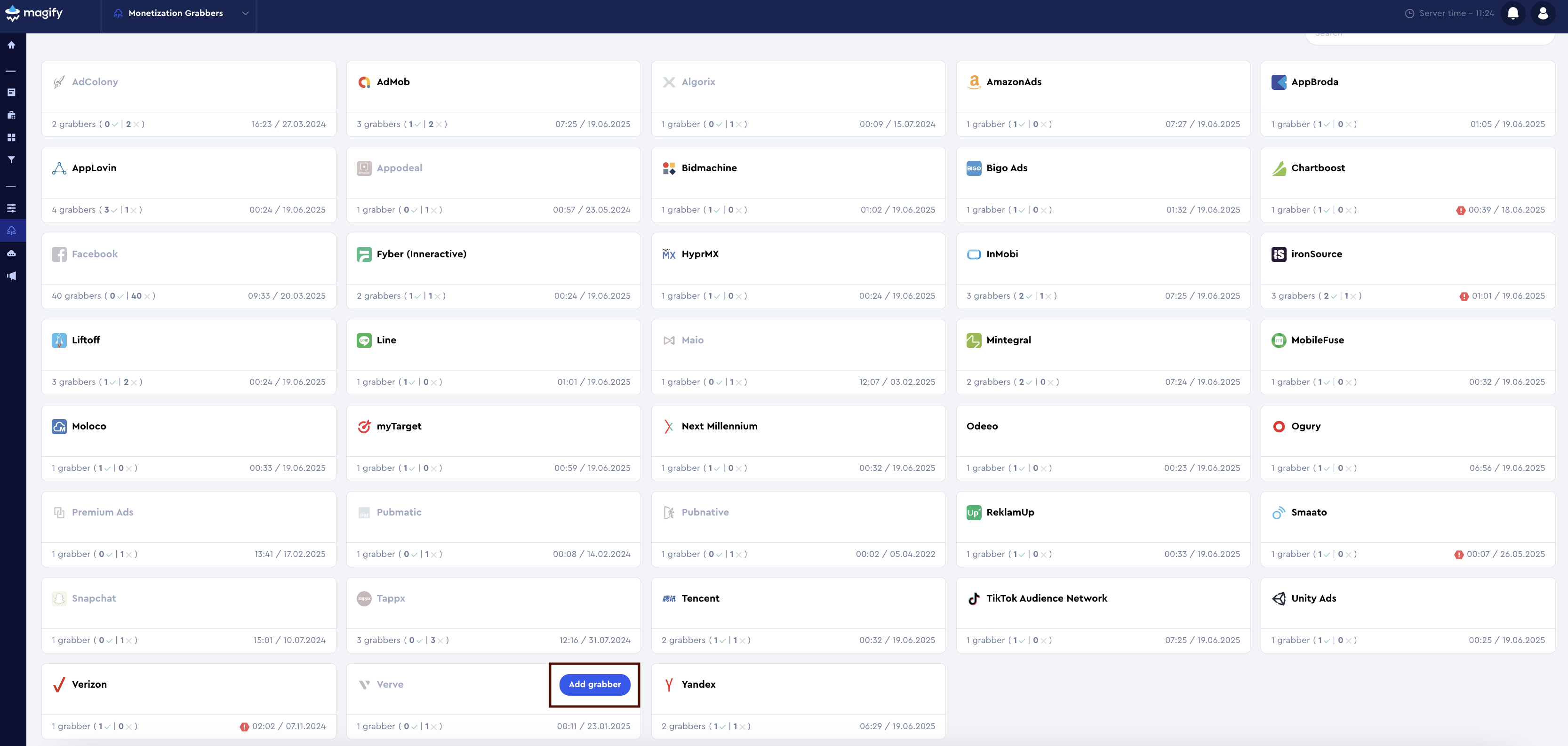This screenshot has width=1568, height=746.
Task: Click the megaphone icon in sidebar
Action: pyautogui.click(x=12, y=276)
